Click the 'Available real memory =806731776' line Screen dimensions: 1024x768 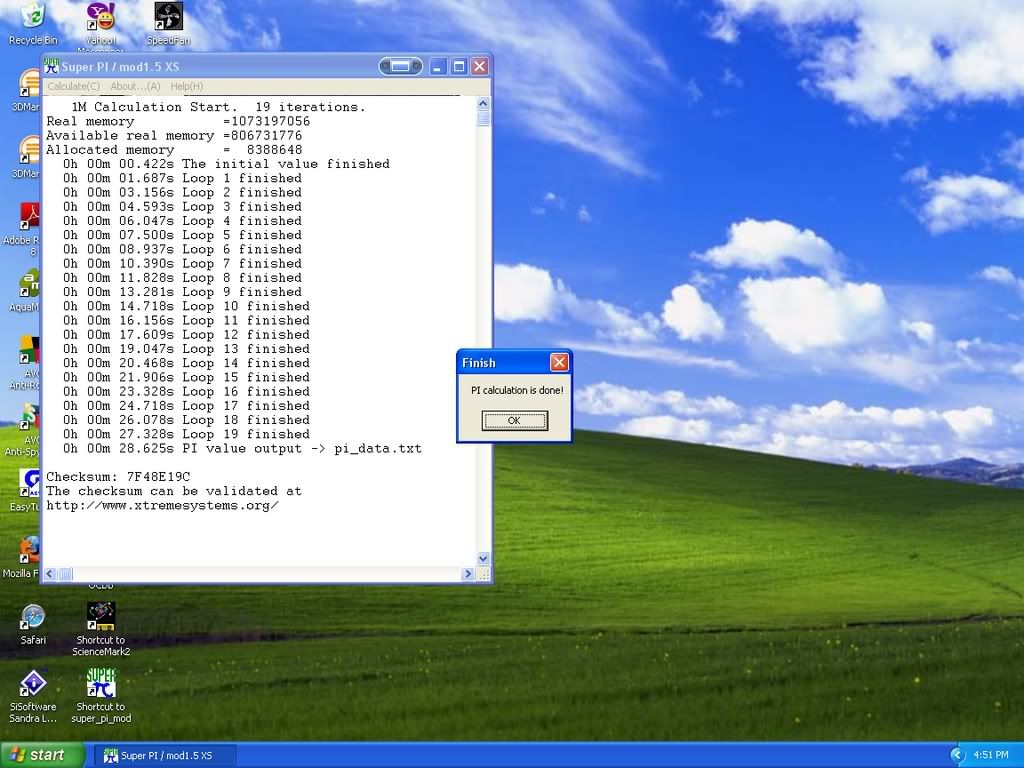click(x=174, y=136)
